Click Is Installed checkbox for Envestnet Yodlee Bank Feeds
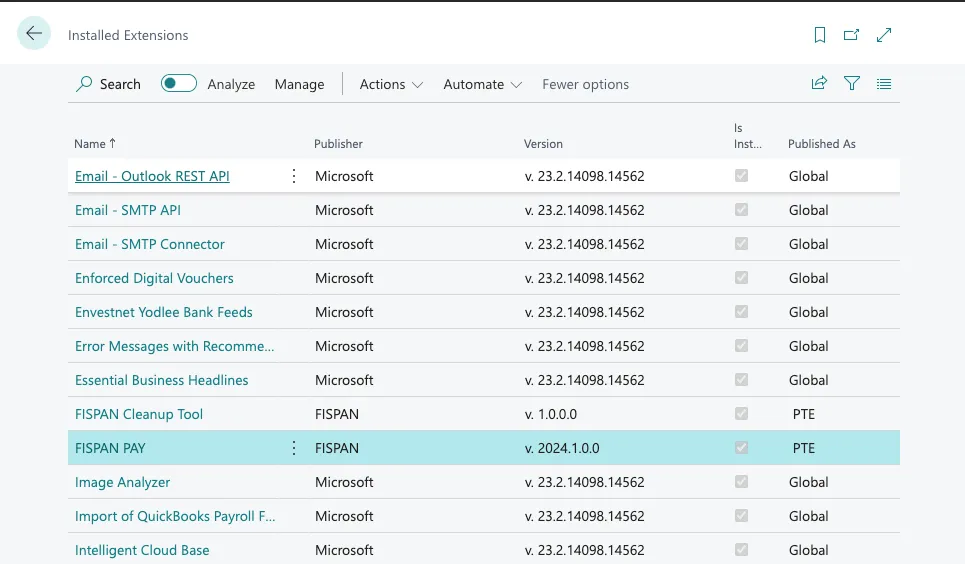 [x=741, y=312]
